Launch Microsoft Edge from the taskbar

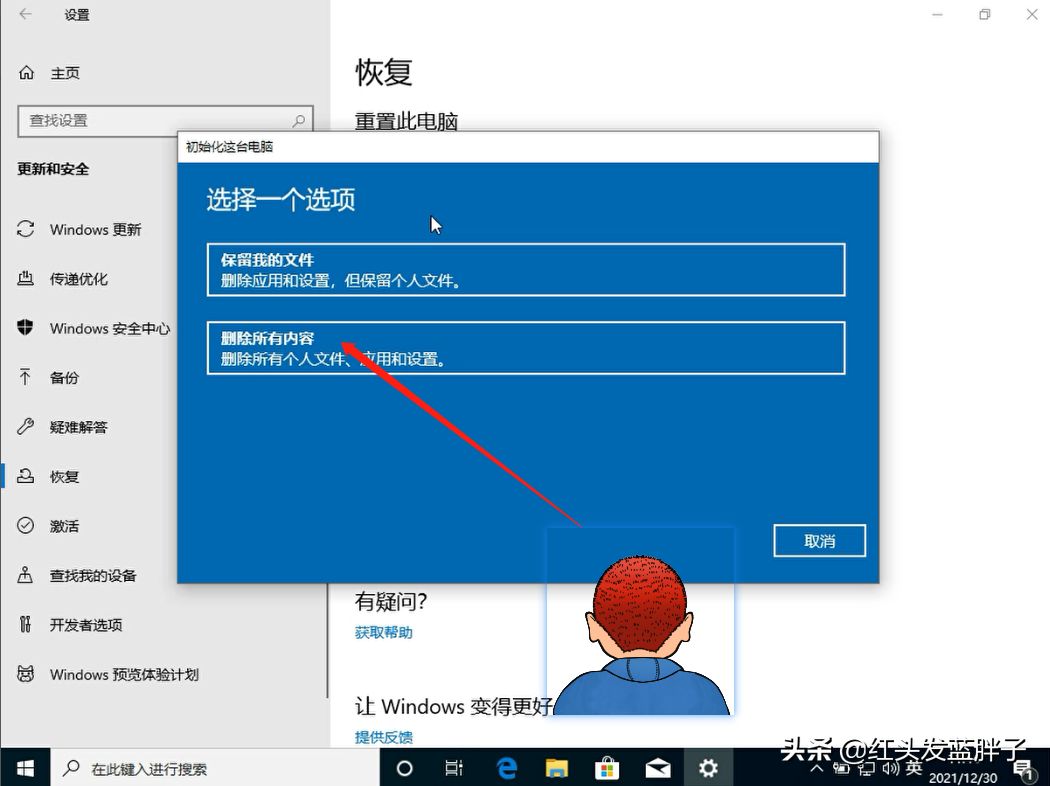click(506, 768)
